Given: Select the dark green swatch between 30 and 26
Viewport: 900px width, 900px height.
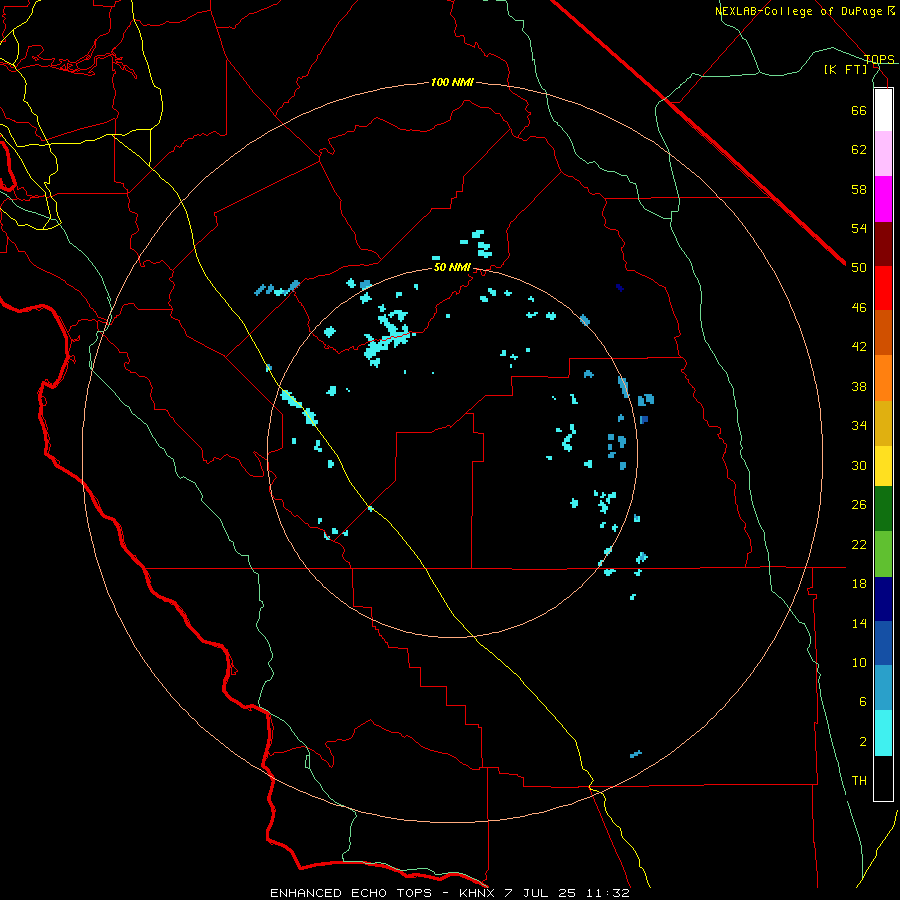Looking at the screenshot, I should (883, 509).
